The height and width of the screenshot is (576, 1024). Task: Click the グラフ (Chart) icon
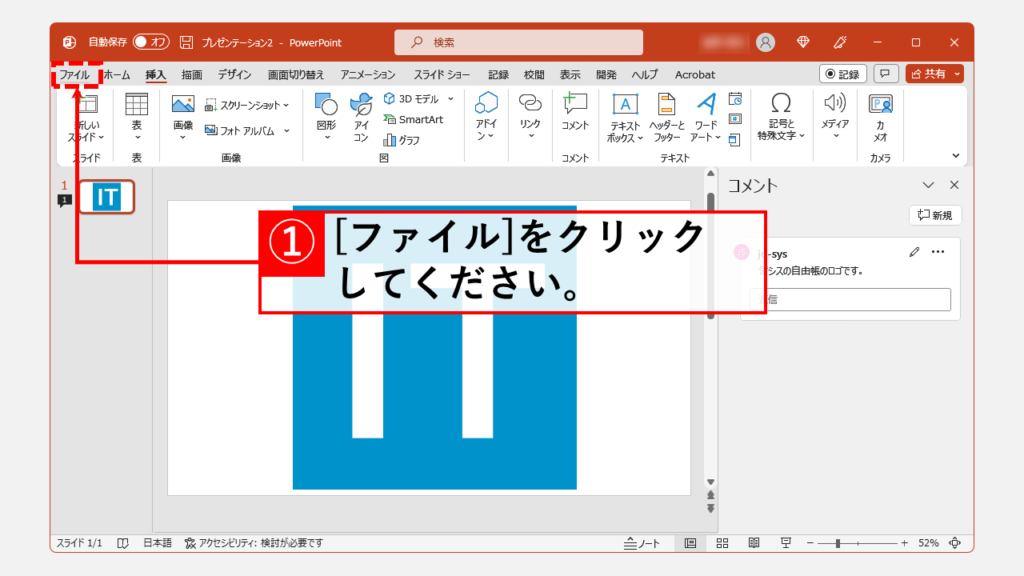click(x=402, y=141)
